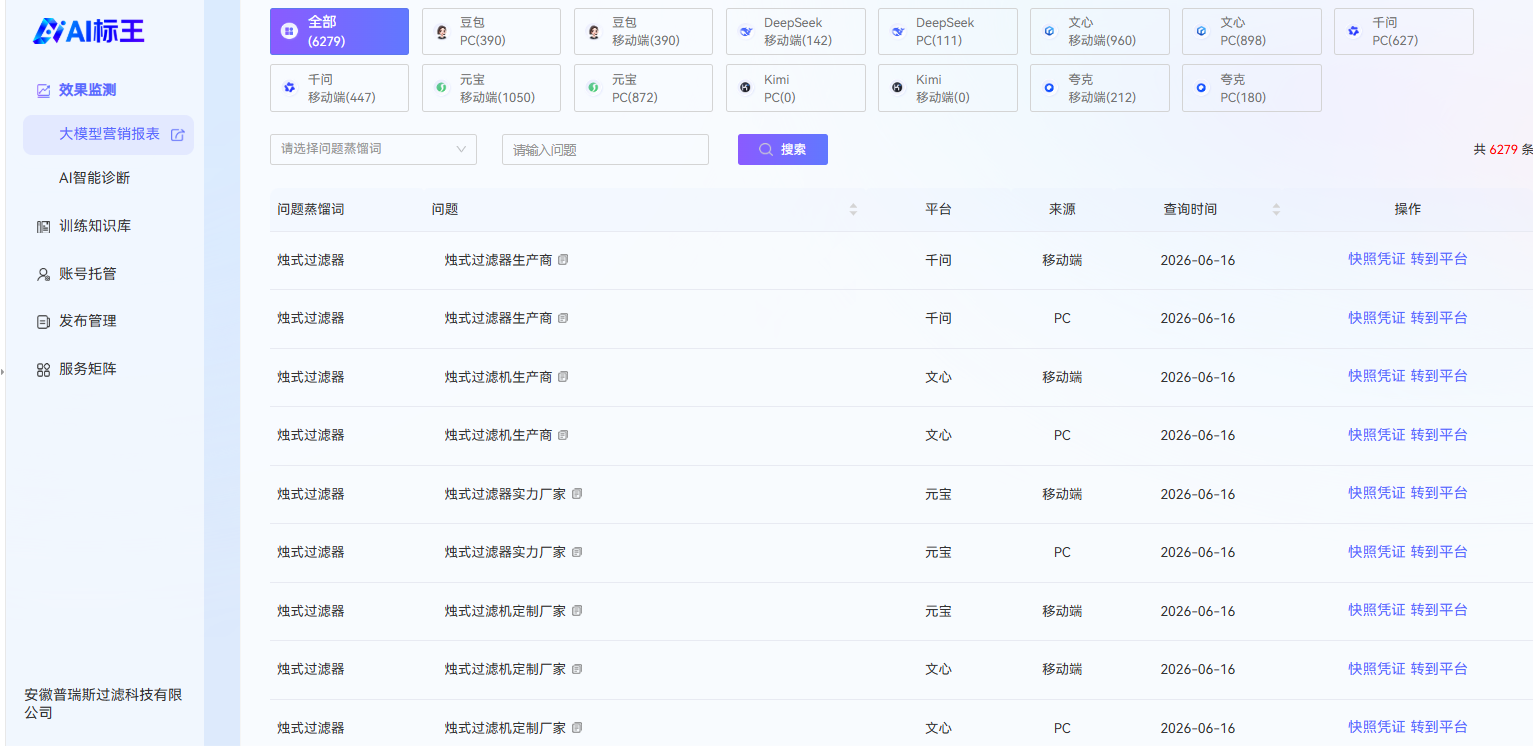
Task: Copy question in the 文心 移动端 定制厂家 row
Action: point(577,669)
